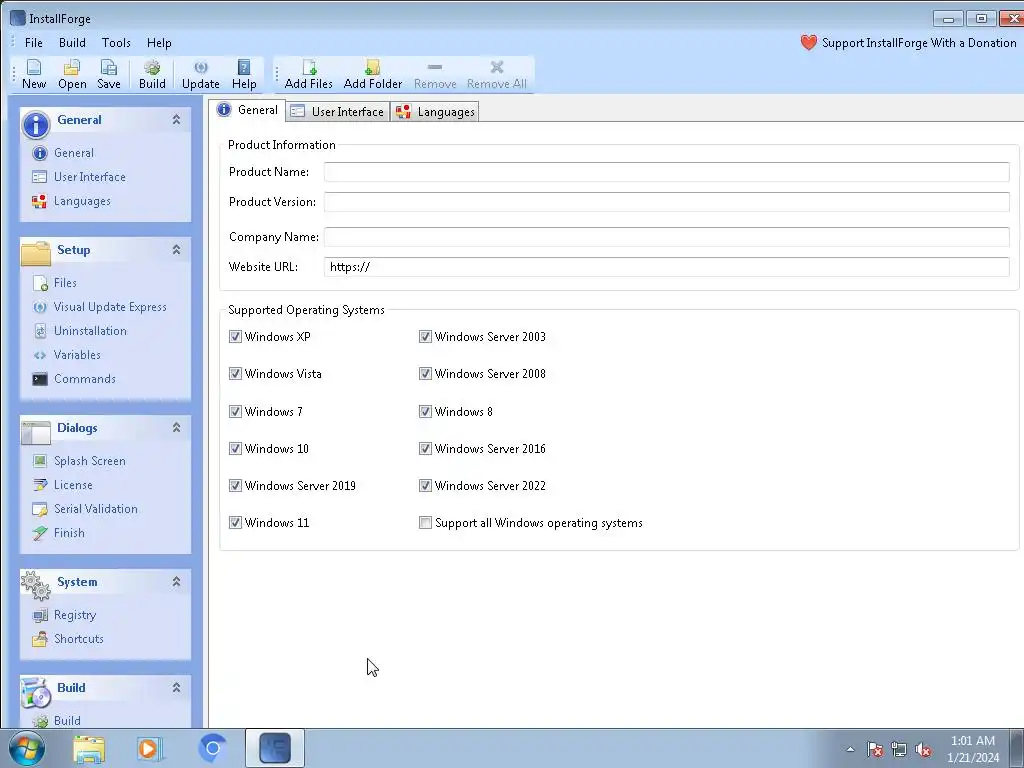
Task: Collapse the Build sidebar section
Action: [176, 688]
